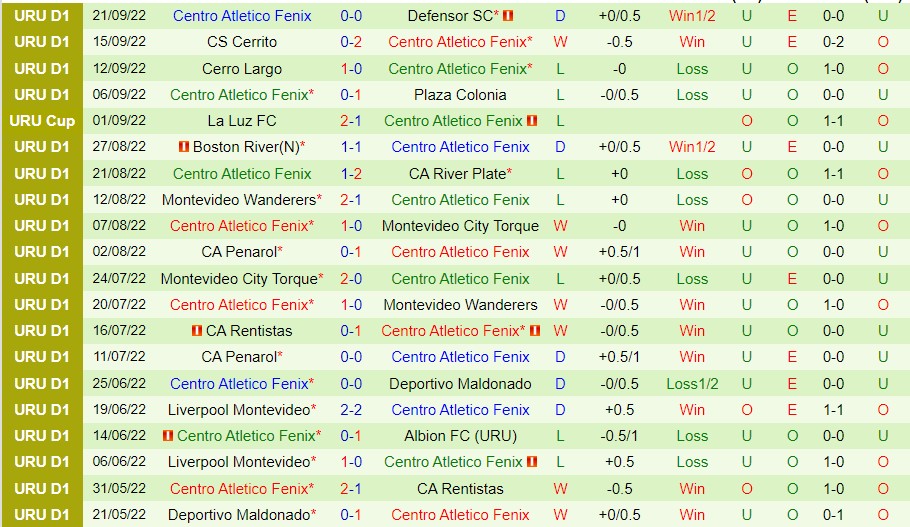Click red card icon right of Fenix on 16/07/22

[x=535, y=331]
